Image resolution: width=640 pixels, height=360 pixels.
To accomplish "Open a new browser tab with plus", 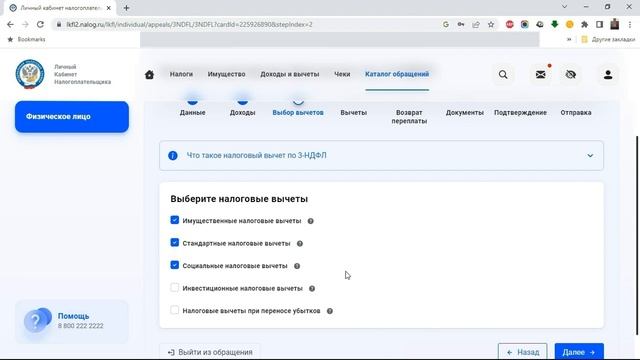I will 127,8.
